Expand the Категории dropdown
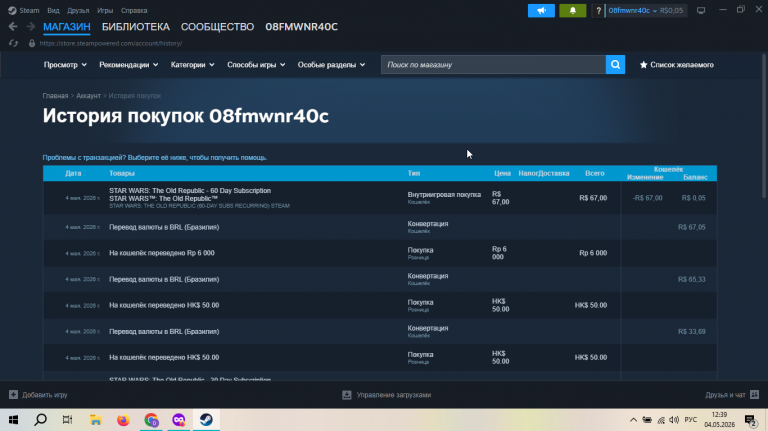Viewport: 768px width, 431px height. (192, 65)
